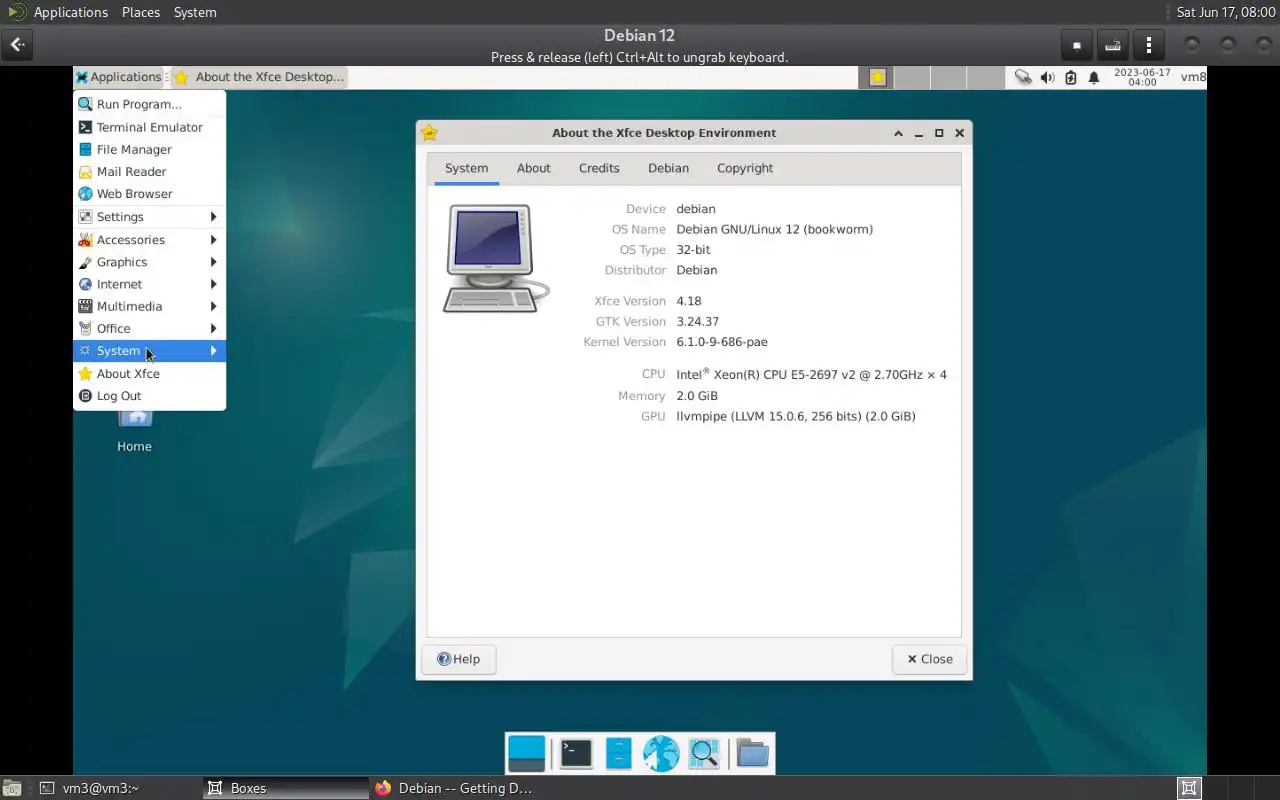The height and width of the screenshot is (800, 1280).
Task: Click the host show-desktop icon at bottom-left
Action: coord(11,788)
